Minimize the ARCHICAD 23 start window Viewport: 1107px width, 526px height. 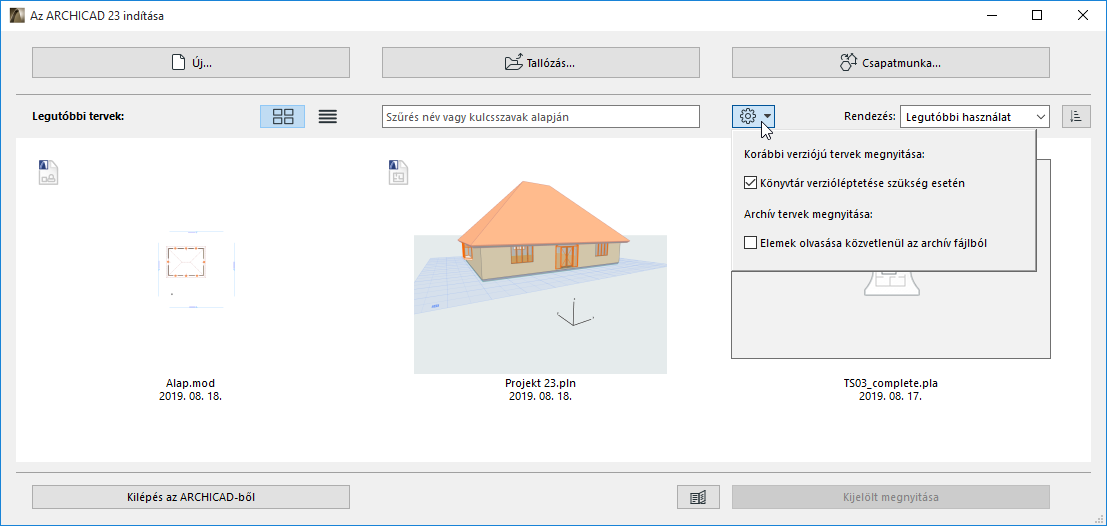(x=991, y=15)
